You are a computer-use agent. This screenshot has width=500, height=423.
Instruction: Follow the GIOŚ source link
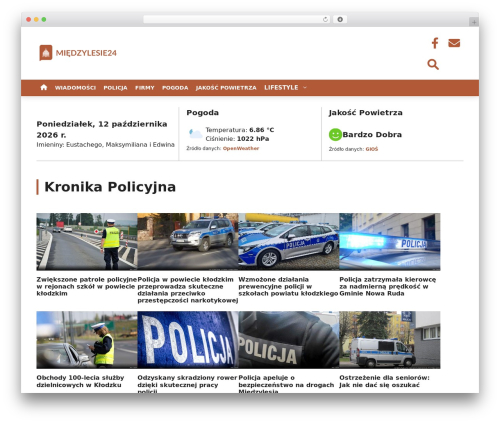[x=372, y=149]
